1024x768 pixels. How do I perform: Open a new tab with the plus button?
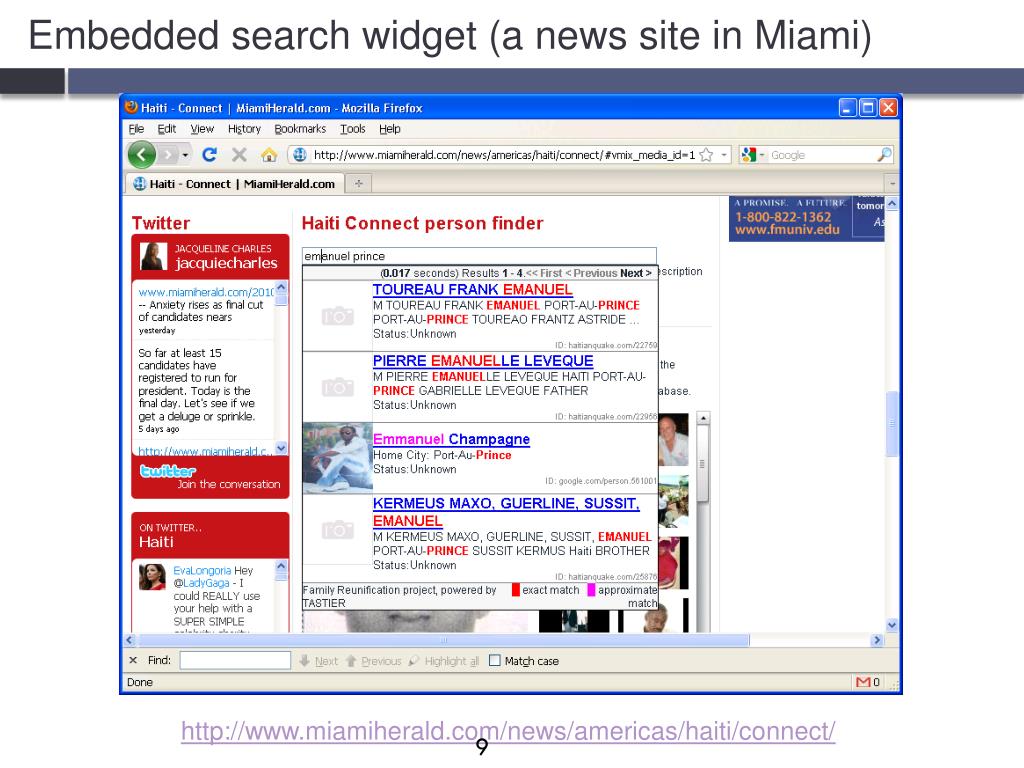359,184
